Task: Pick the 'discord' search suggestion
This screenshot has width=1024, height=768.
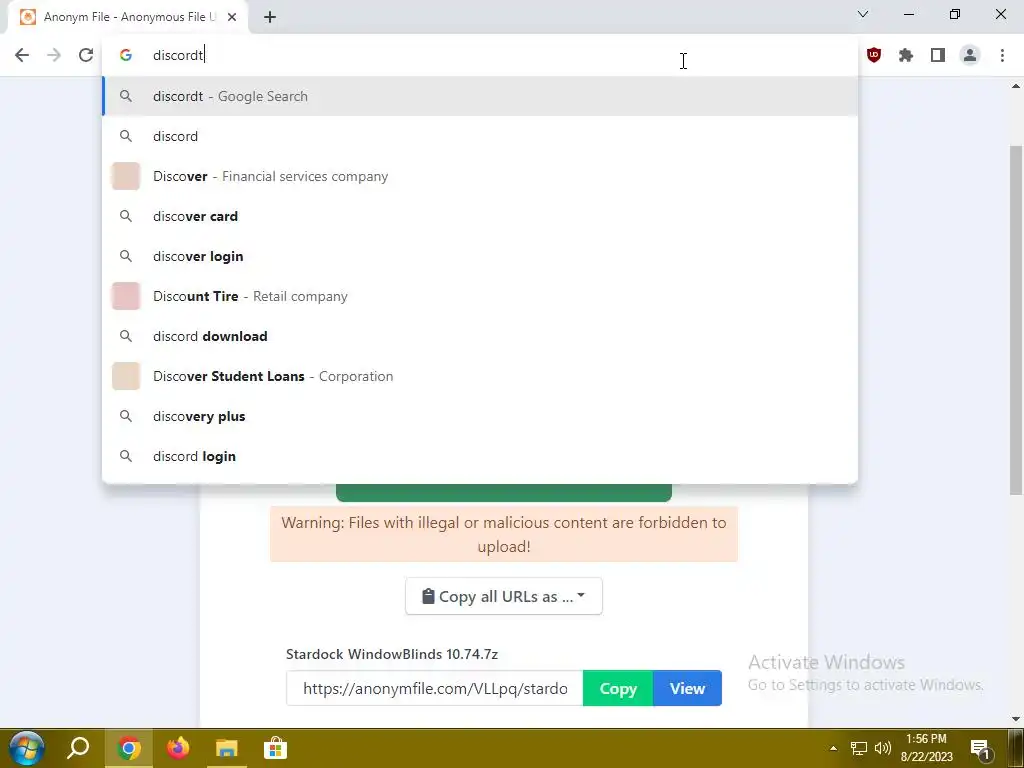Action: 480,136
